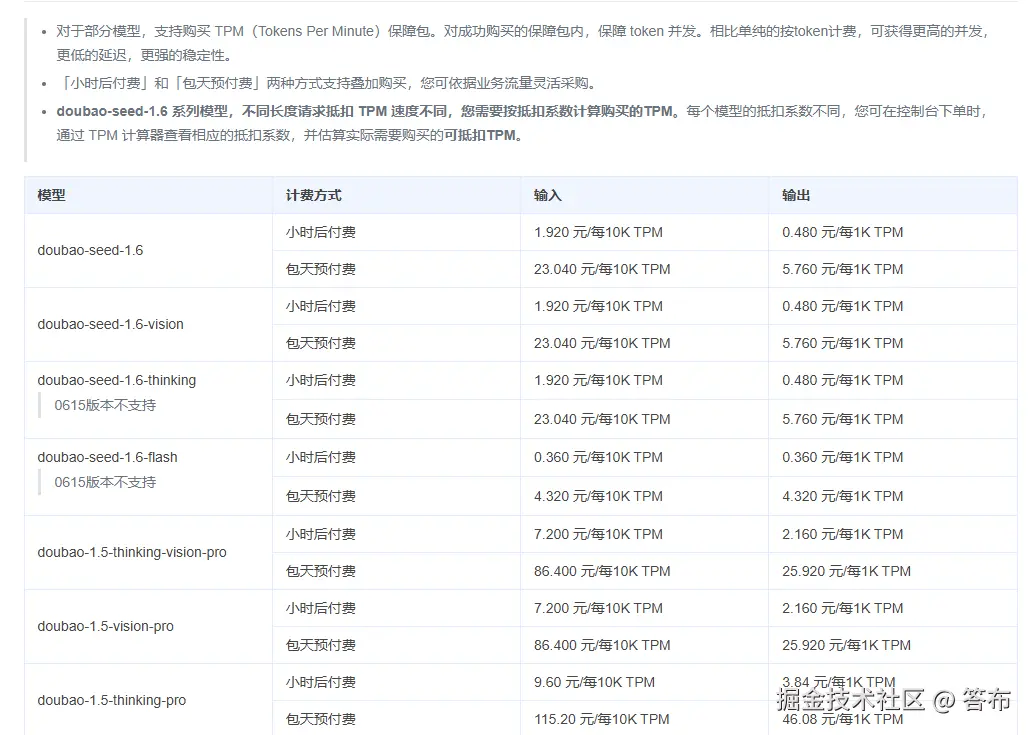Click 小时后付费 in the doubao-seed-1.6-thinking row
The image size is (1033, 735).
(321, 381)
